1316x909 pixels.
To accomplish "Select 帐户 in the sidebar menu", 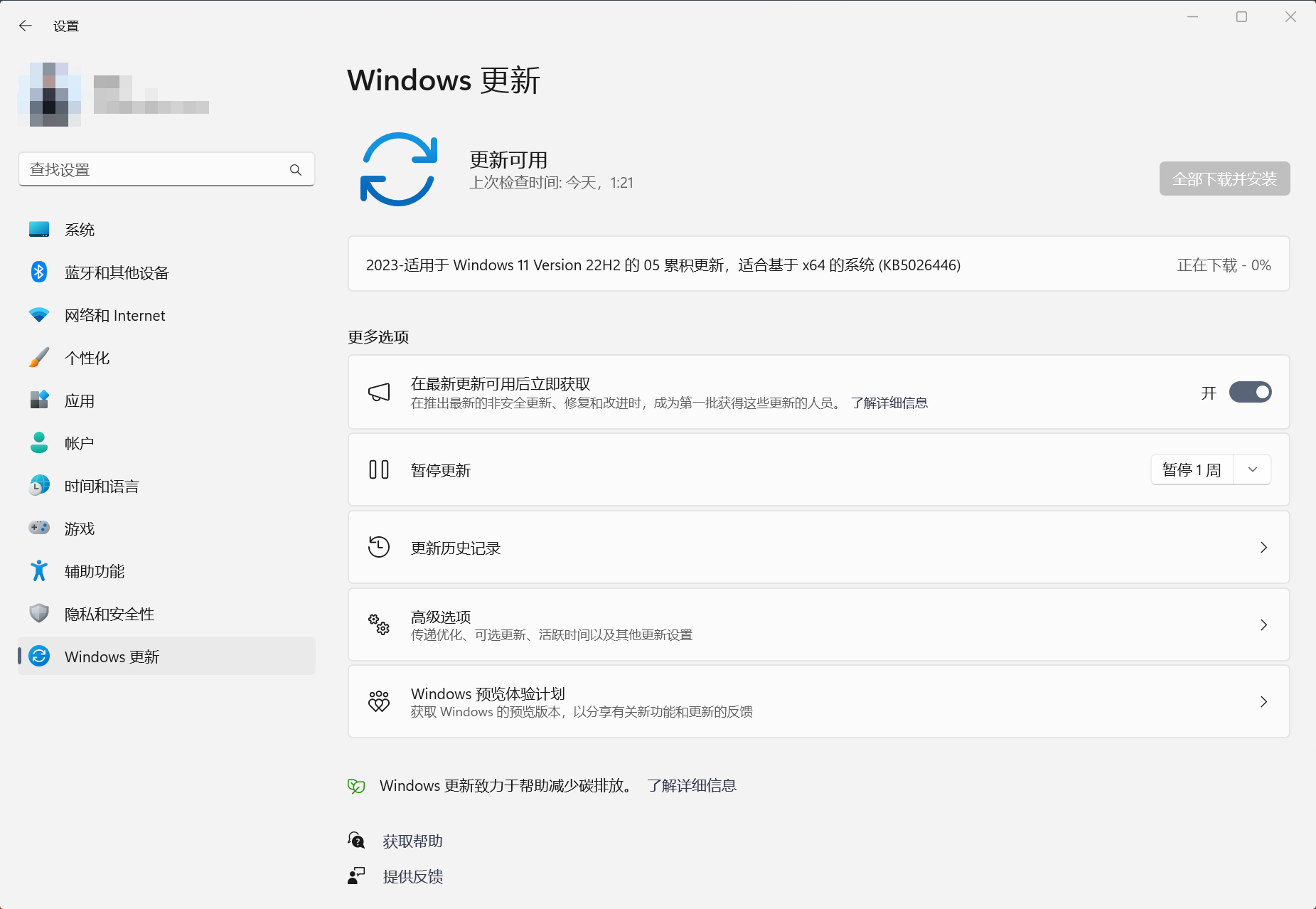I will [x=80, y=443].
